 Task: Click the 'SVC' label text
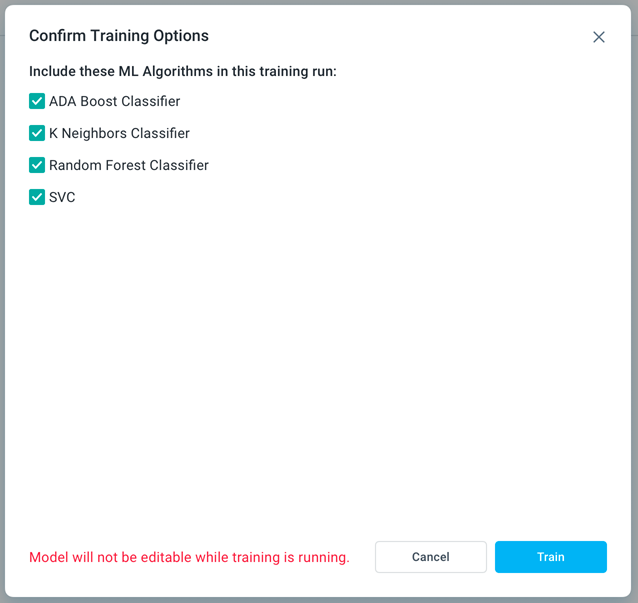(x=62, y=197)
